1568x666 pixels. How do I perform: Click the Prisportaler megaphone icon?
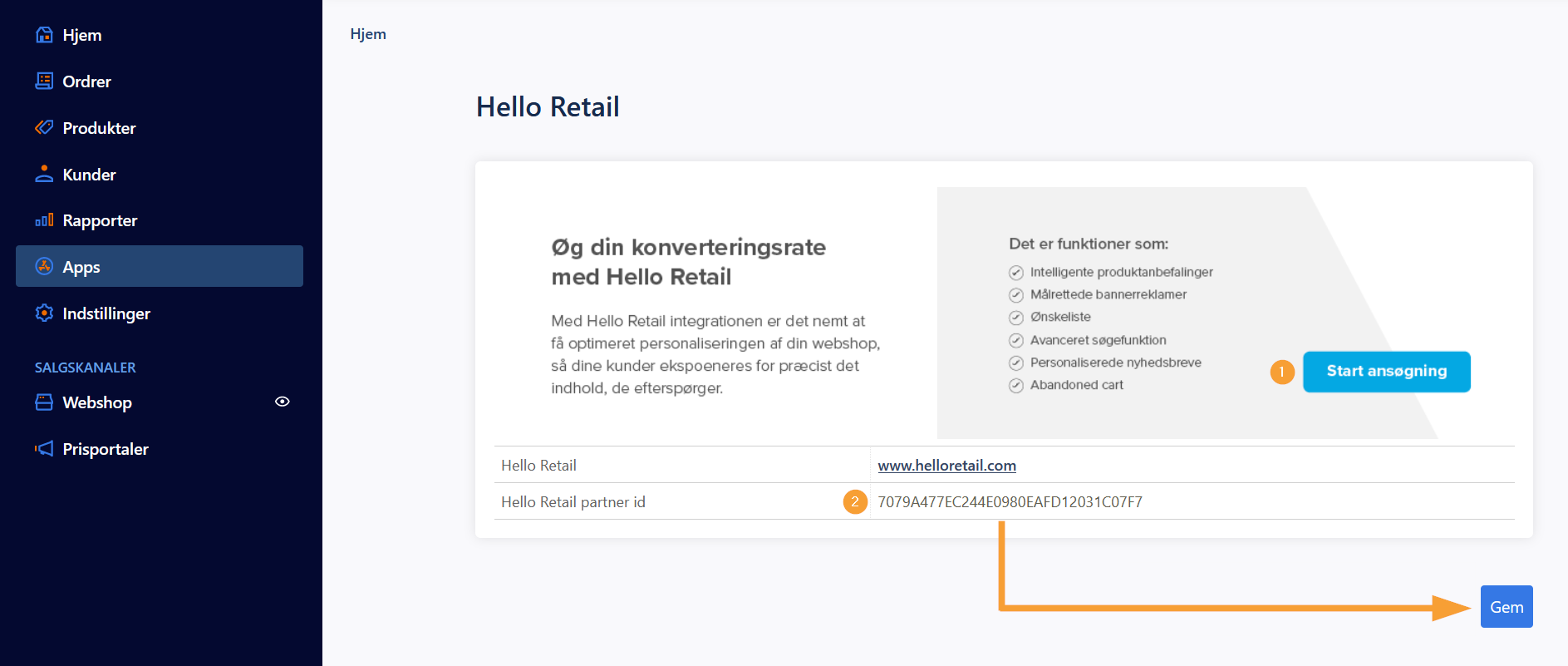[44, 449]
